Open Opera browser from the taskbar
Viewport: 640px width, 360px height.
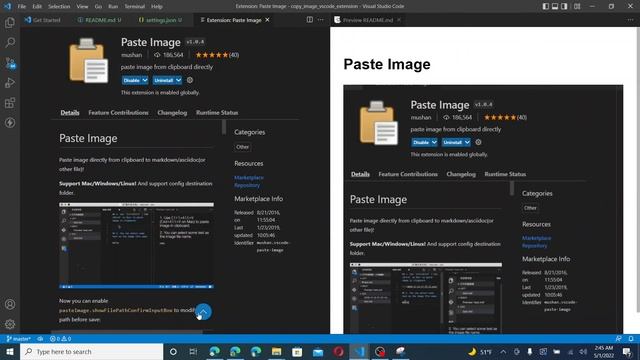(338, 351)
